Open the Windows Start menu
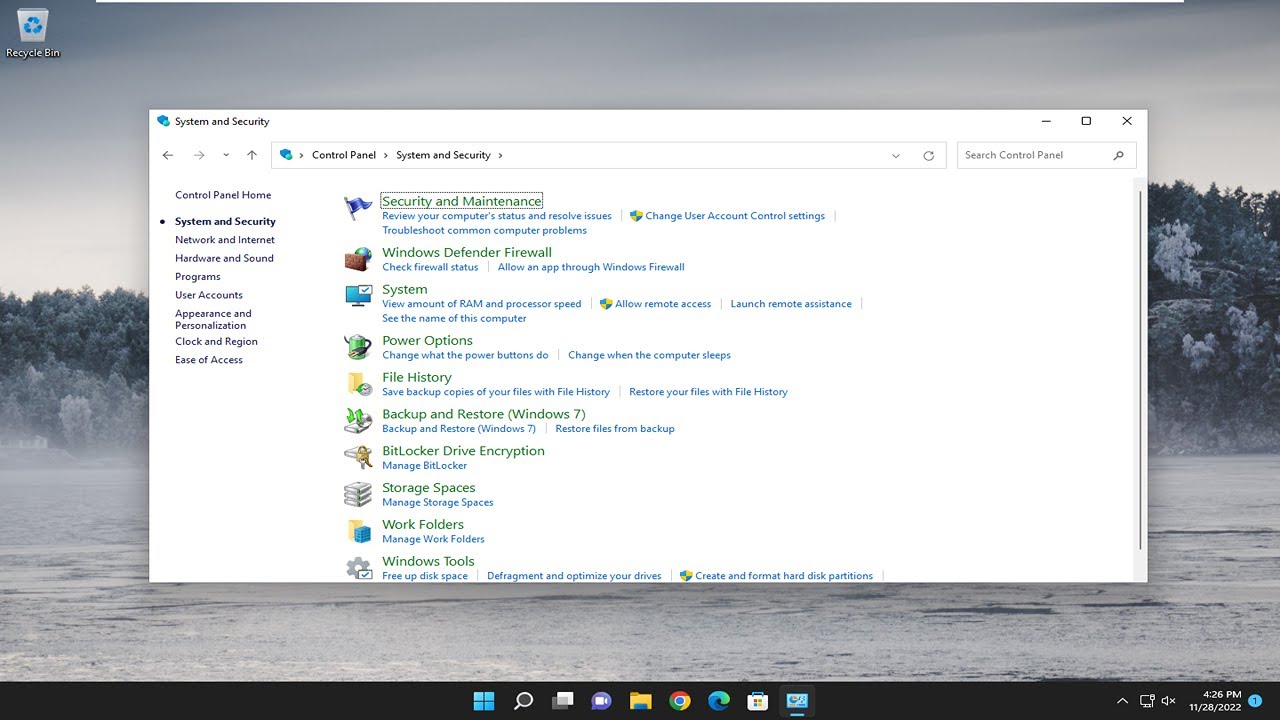This screenshot has height=720, width=1280. point(484,701)
